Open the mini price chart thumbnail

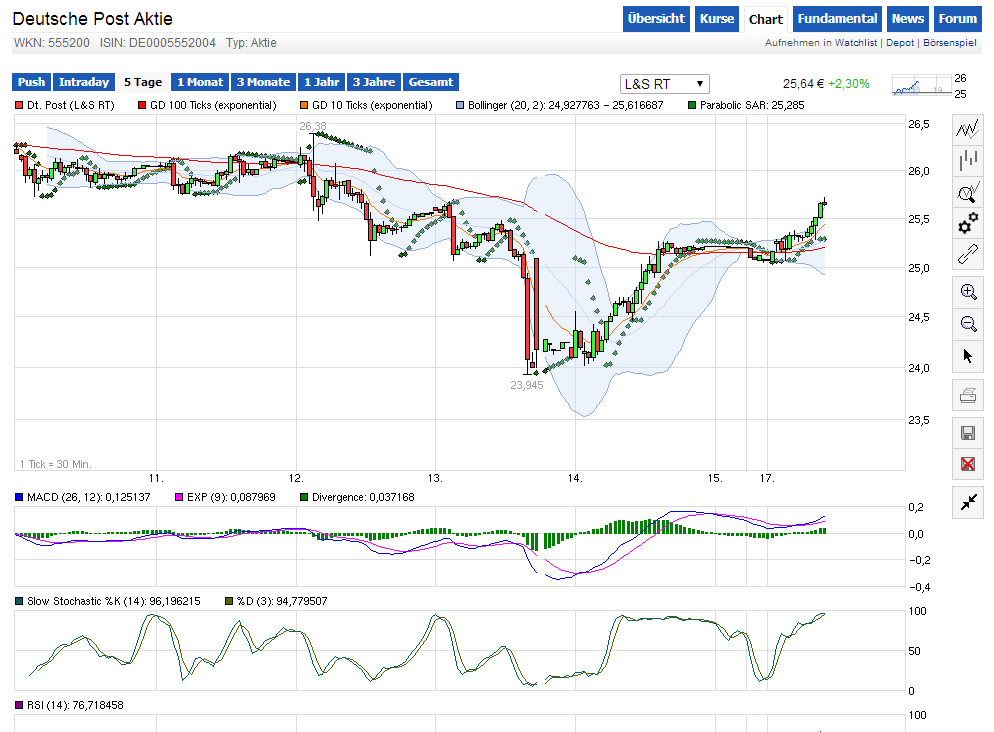click(920, 85)
